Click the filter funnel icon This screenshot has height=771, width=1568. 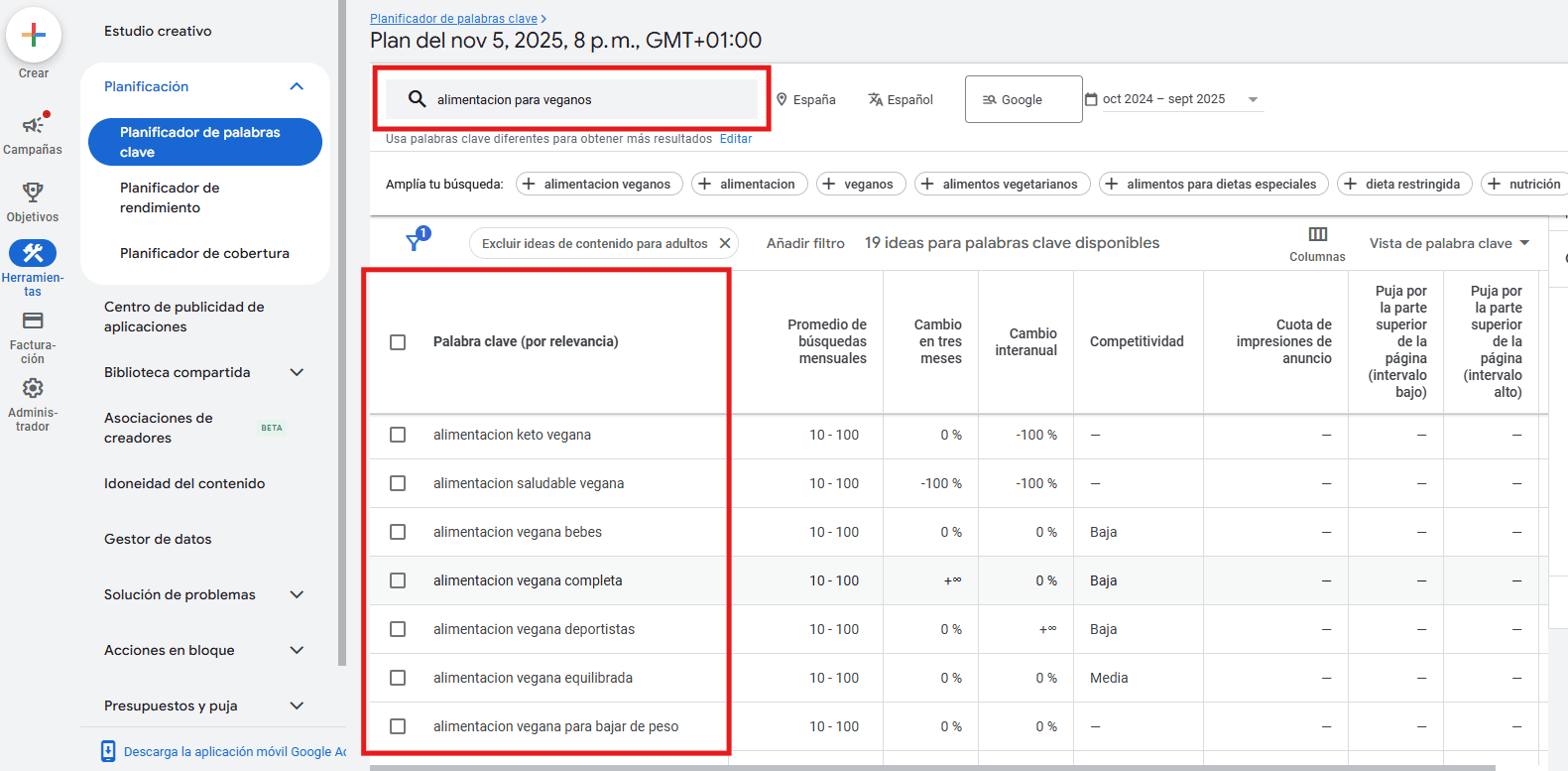(x=416, y=242)
